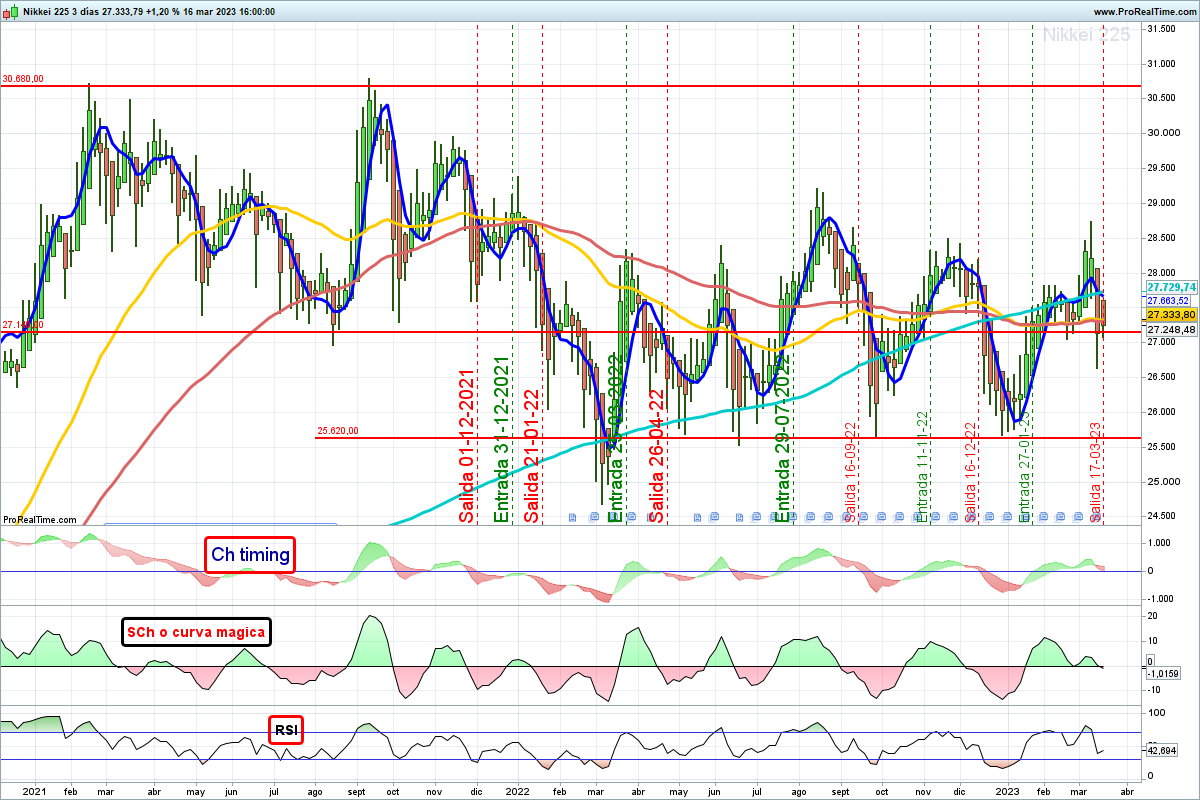Click the 27.663,52 blue price tag
Viewport: 1200px width, 800px height.
pos(1167,300)
